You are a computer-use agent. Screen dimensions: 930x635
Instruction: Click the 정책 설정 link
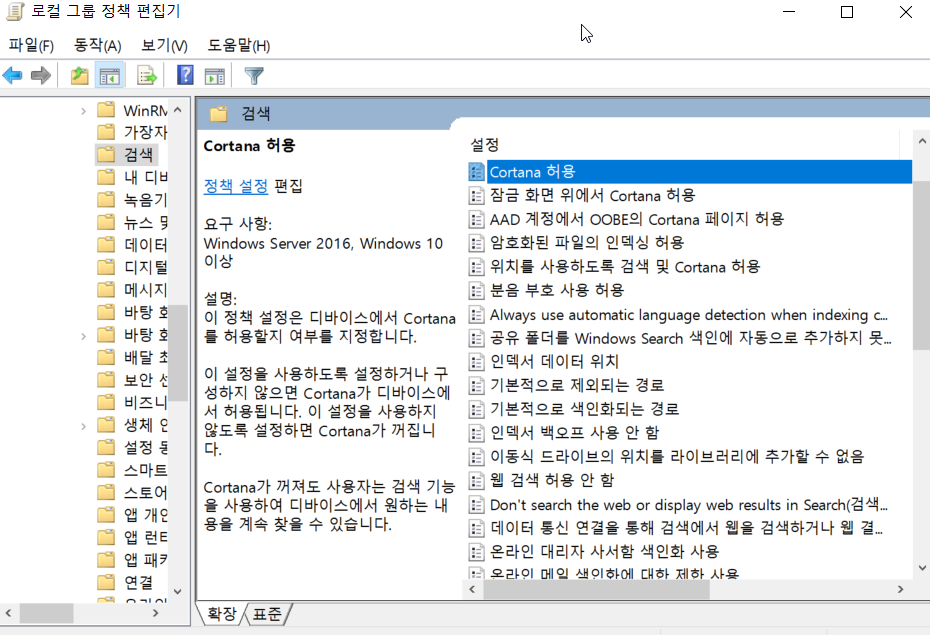tap(235, 186)
